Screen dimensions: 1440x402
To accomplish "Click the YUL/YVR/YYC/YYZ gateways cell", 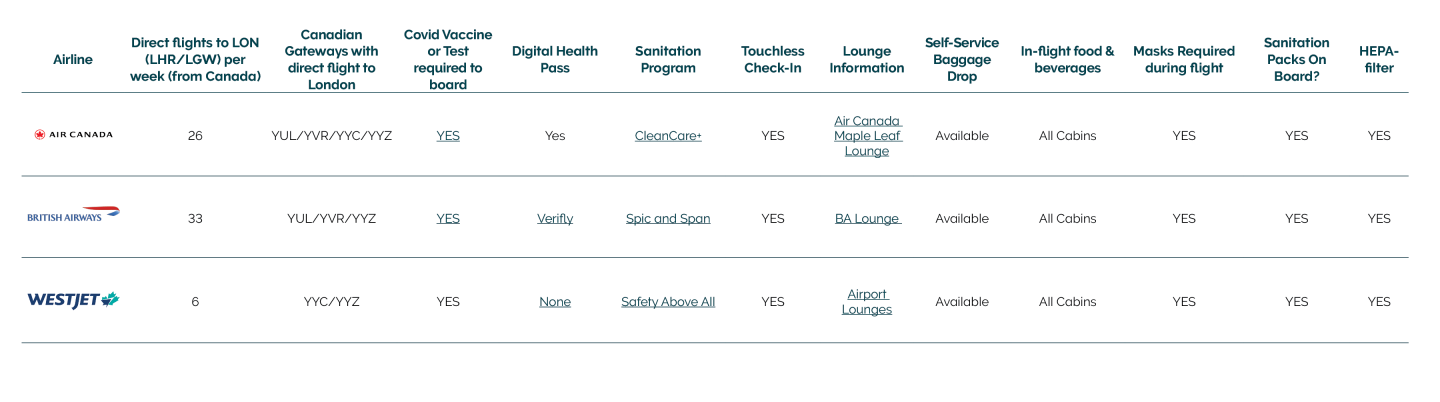I will pos(332,136).
